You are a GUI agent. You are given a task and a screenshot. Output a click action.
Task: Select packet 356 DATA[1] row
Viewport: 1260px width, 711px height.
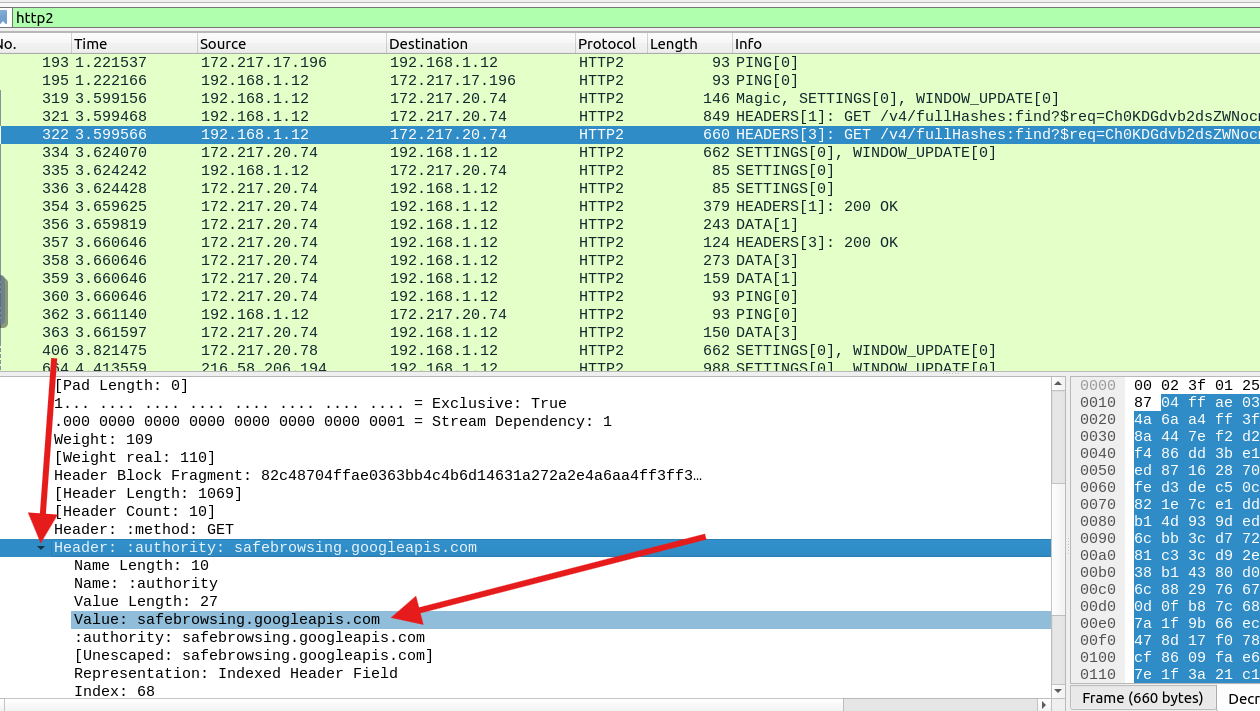pos(630,225)
